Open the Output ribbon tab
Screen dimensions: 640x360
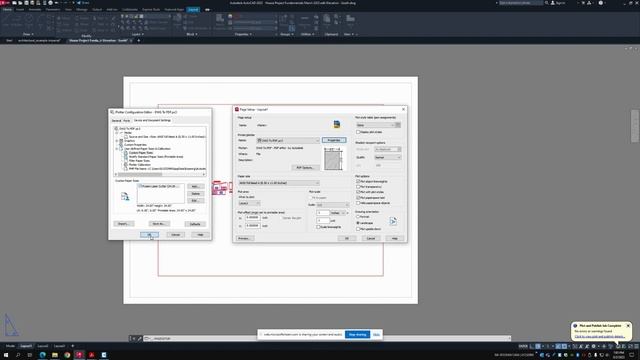[97, 9]
